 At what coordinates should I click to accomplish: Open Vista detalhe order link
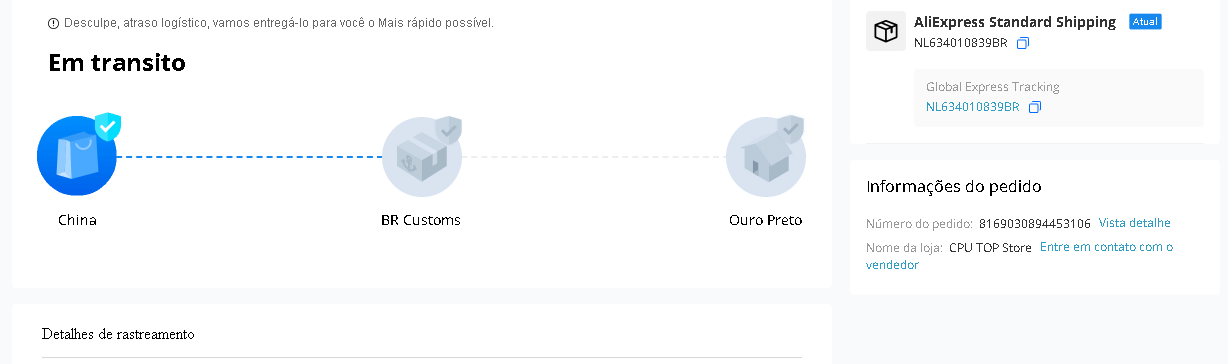tap(1134, 223)
